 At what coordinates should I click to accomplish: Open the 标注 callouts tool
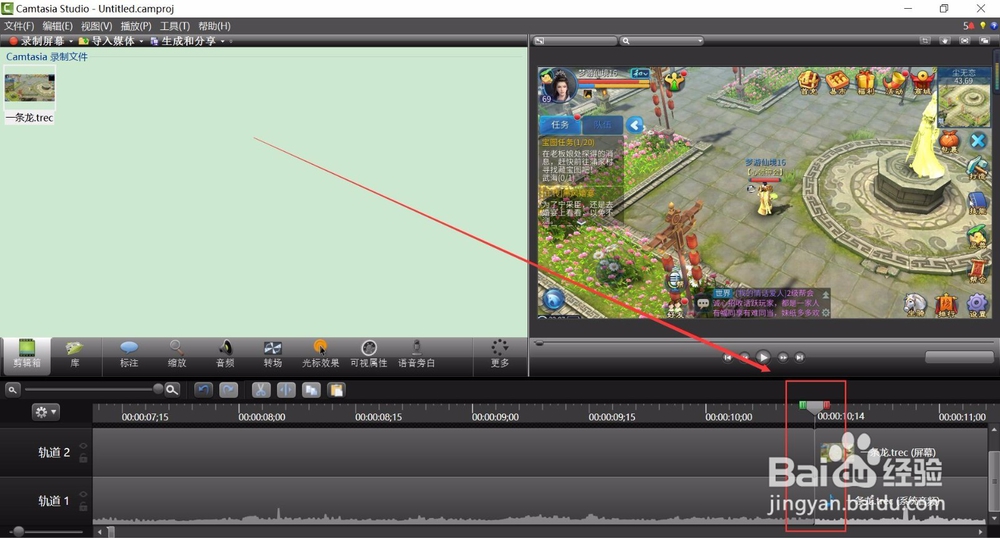pos(129,355)
